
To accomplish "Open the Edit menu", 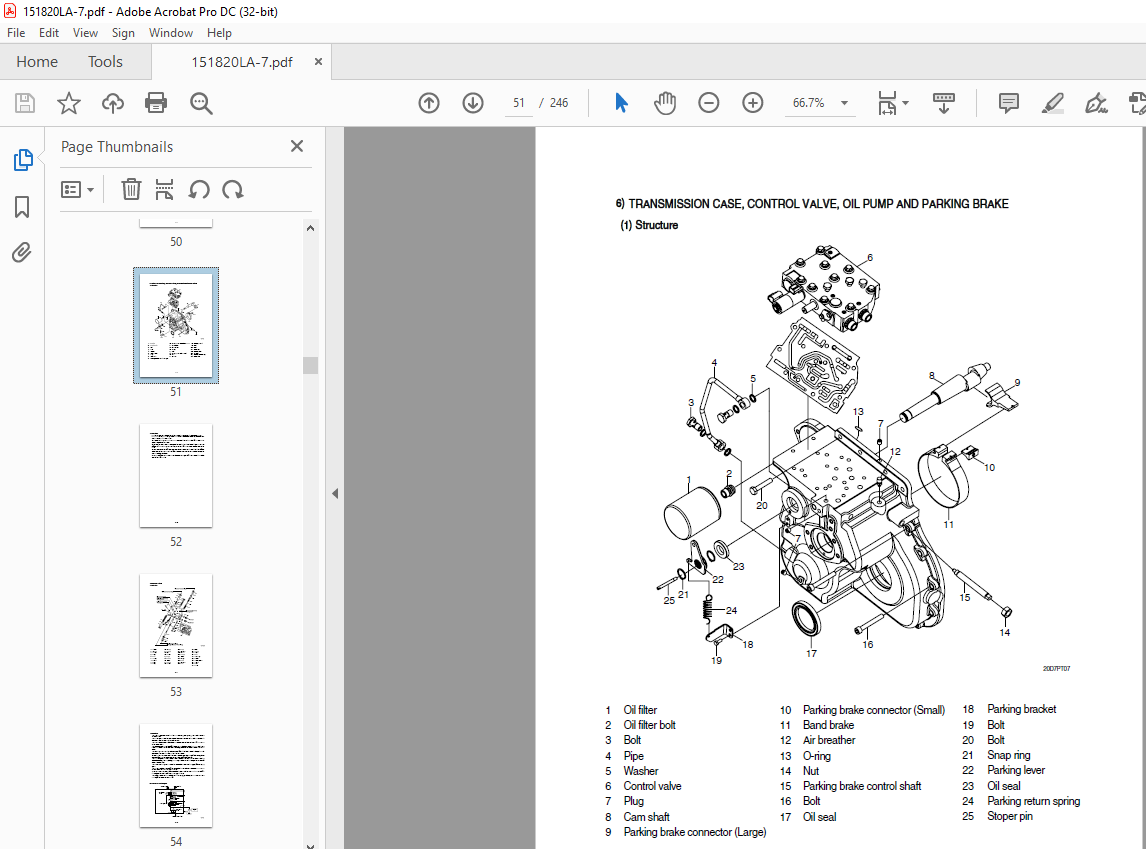I will click(49, 33).
